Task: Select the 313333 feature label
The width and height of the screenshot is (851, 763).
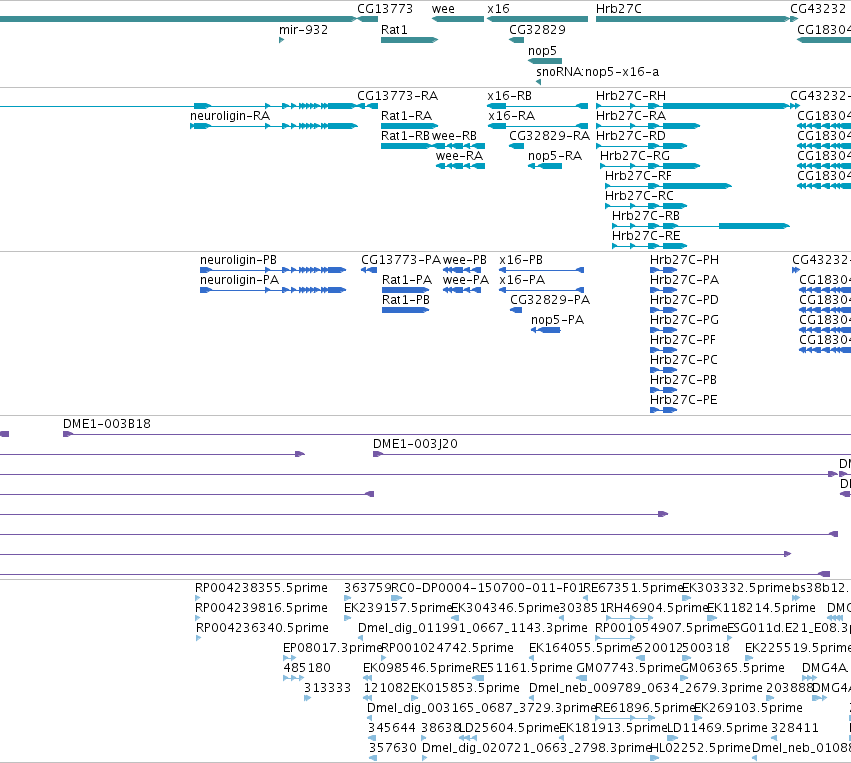Action: tap(327, 689)
